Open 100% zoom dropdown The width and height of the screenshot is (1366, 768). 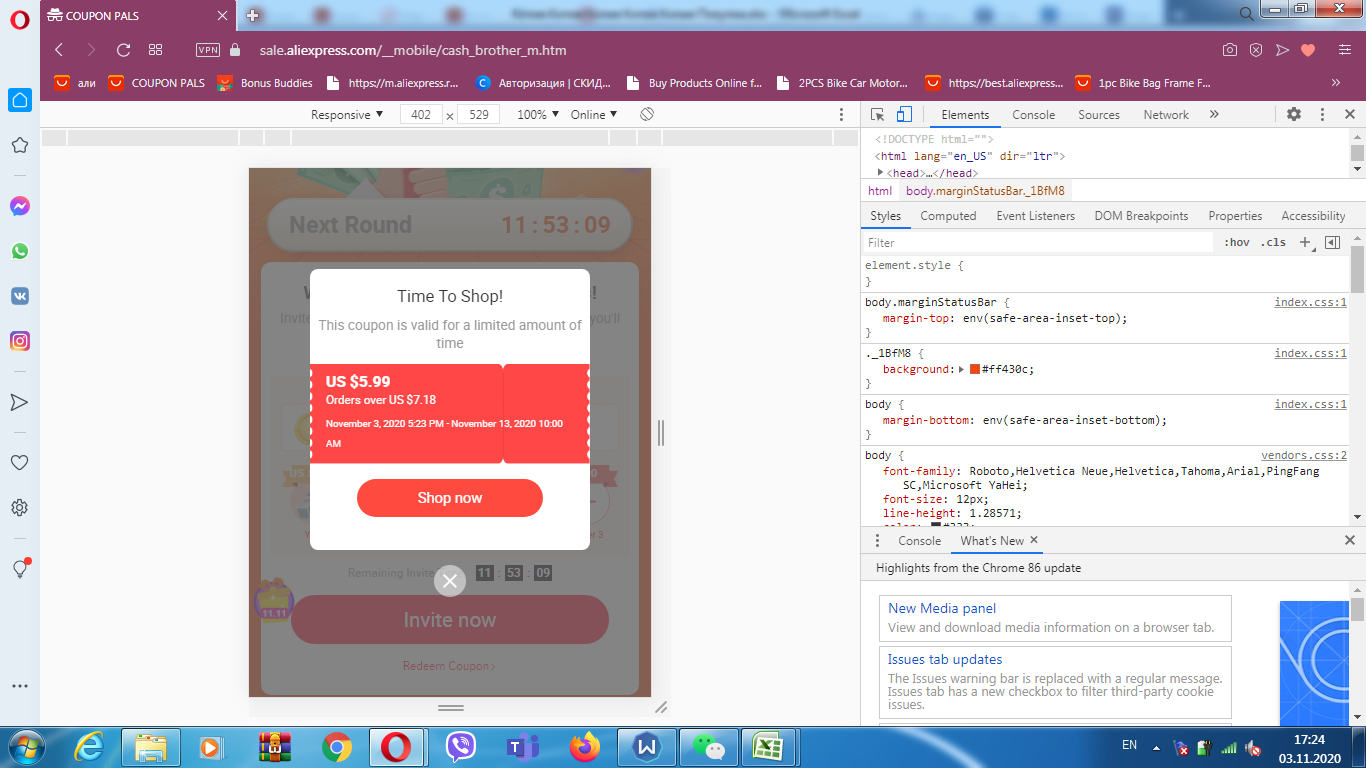pyautogui.click(x=538, y=115)
